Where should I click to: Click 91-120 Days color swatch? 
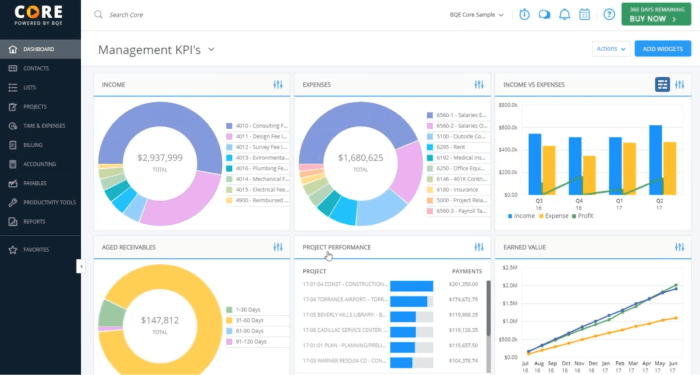[229, 342]
